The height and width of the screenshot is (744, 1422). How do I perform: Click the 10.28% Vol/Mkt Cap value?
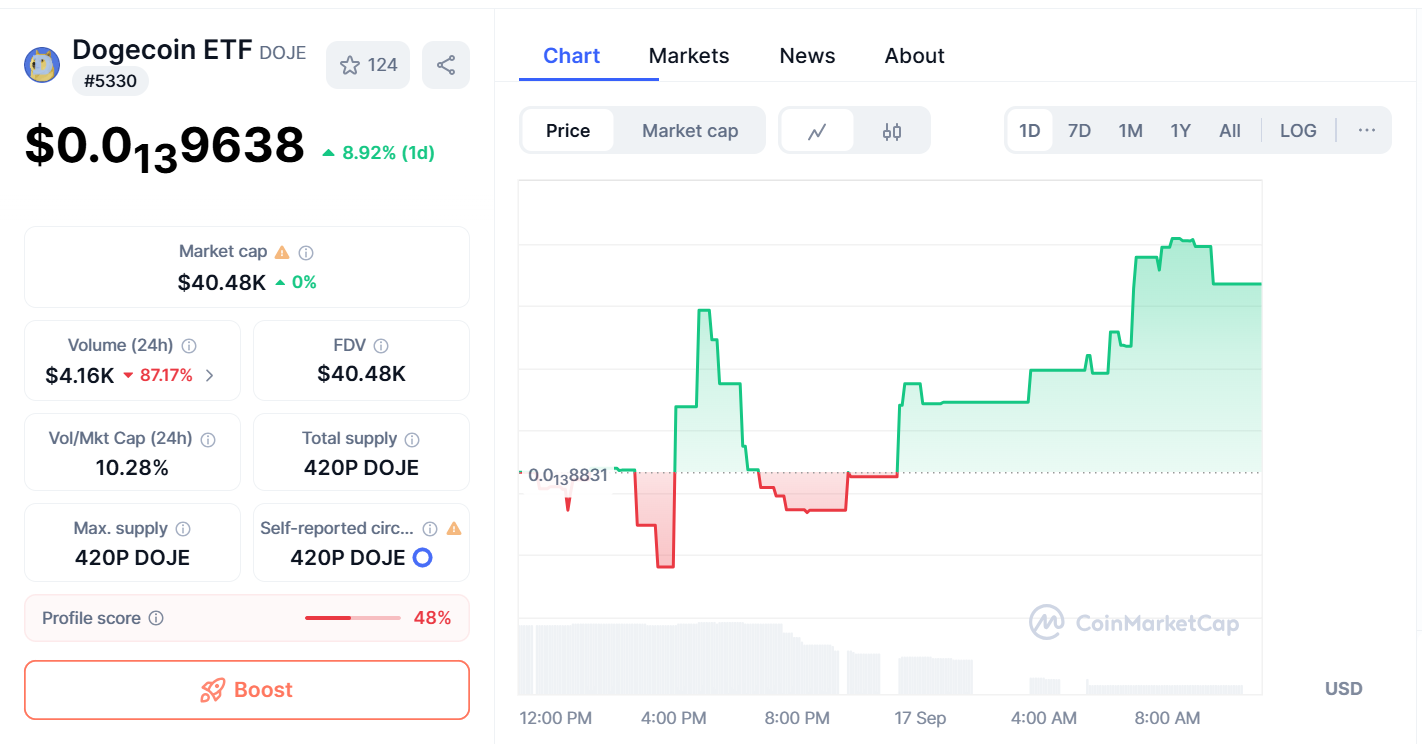132,468
